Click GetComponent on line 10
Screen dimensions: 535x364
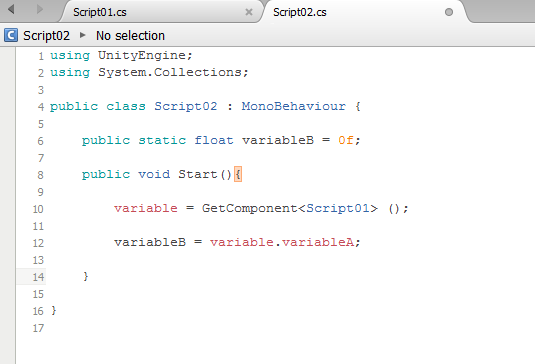[249, 208]
